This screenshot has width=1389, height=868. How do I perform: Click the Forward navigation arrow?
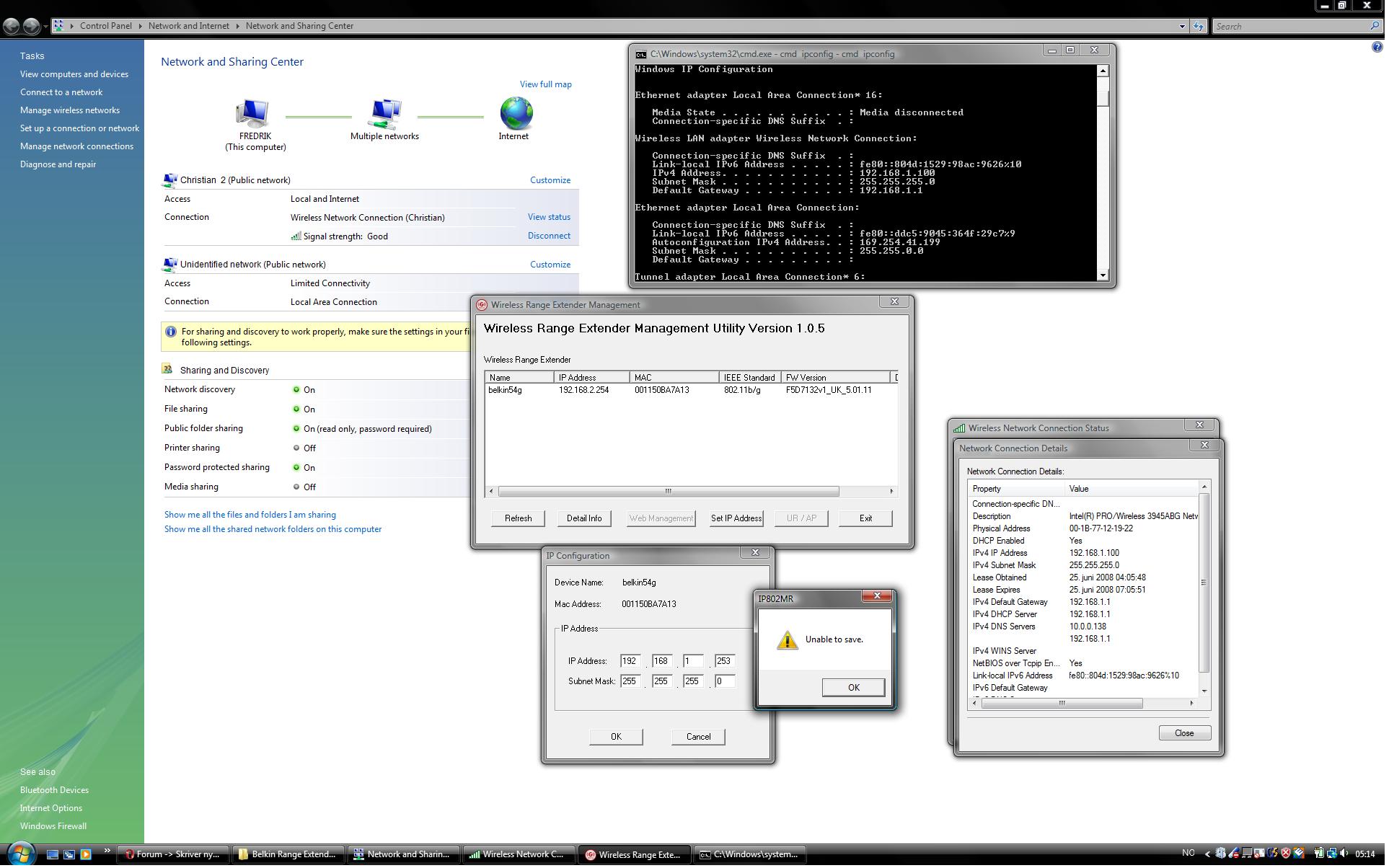[x=31, y=27]
